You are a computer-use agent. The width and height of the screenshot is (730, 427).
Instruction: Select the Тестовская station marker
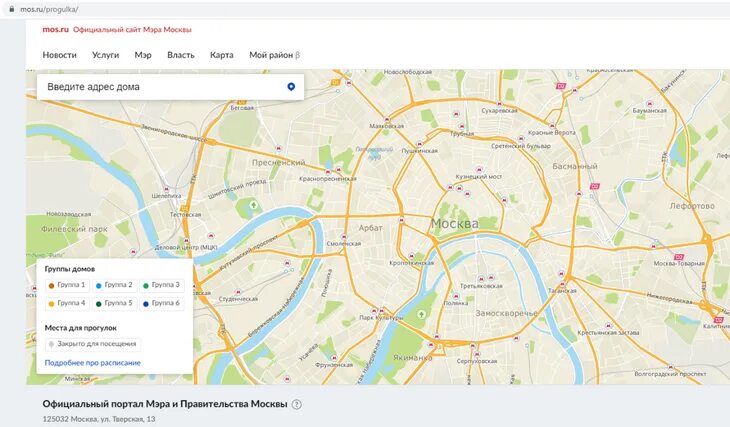[185, 208]
